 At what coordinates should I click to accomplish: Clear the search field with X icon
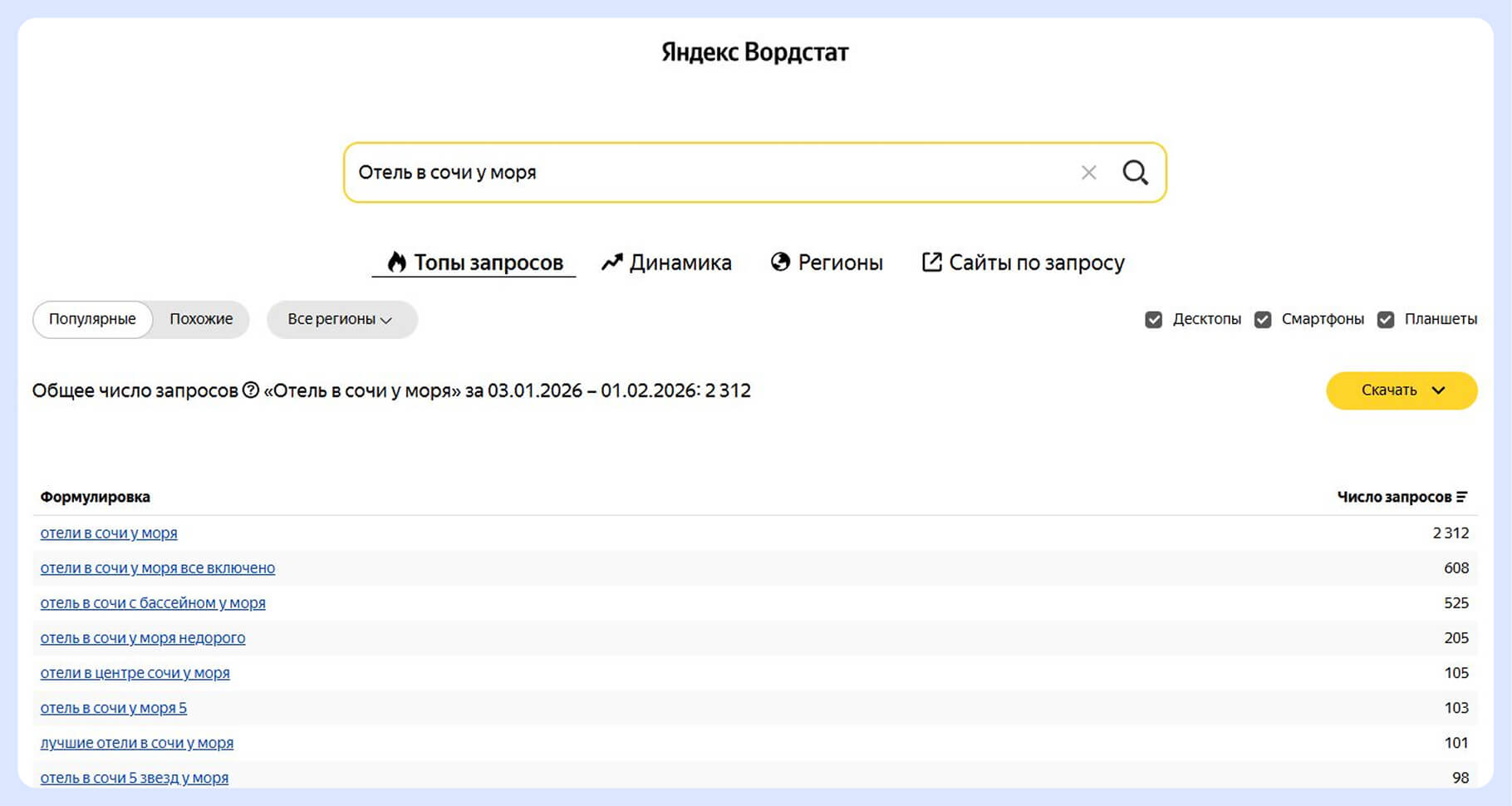click(x=1088, y=173)
